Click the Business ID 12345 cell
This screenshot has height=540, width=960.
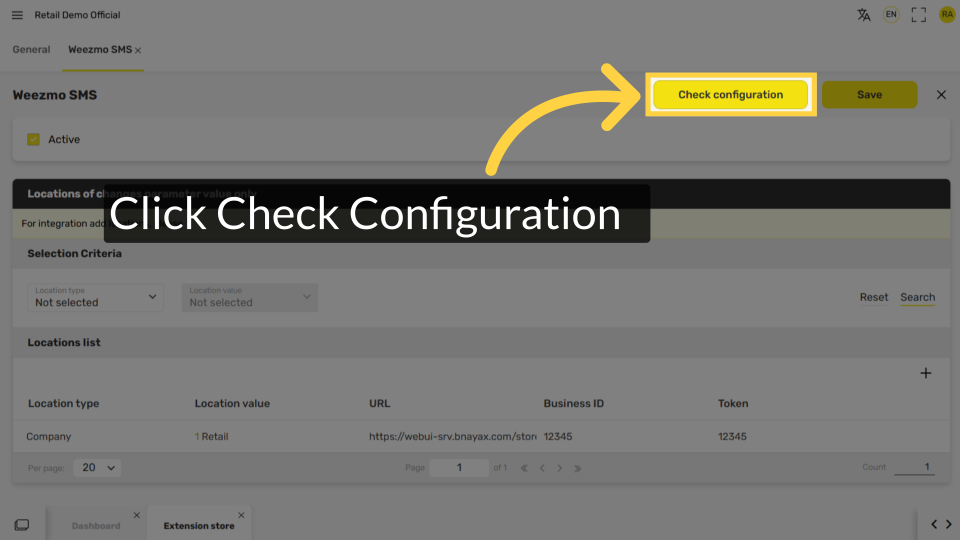click(x=558, y=437)
